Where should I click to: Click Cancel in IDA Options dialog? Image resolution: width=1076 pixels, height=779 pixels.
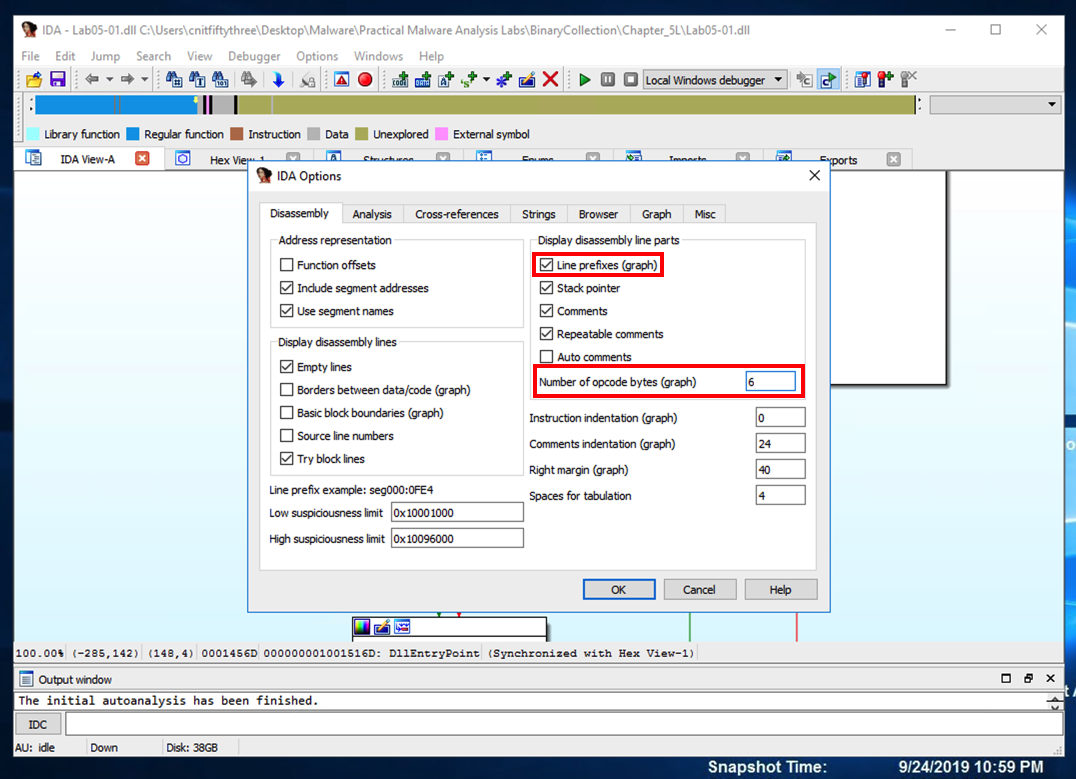point(699,590)
